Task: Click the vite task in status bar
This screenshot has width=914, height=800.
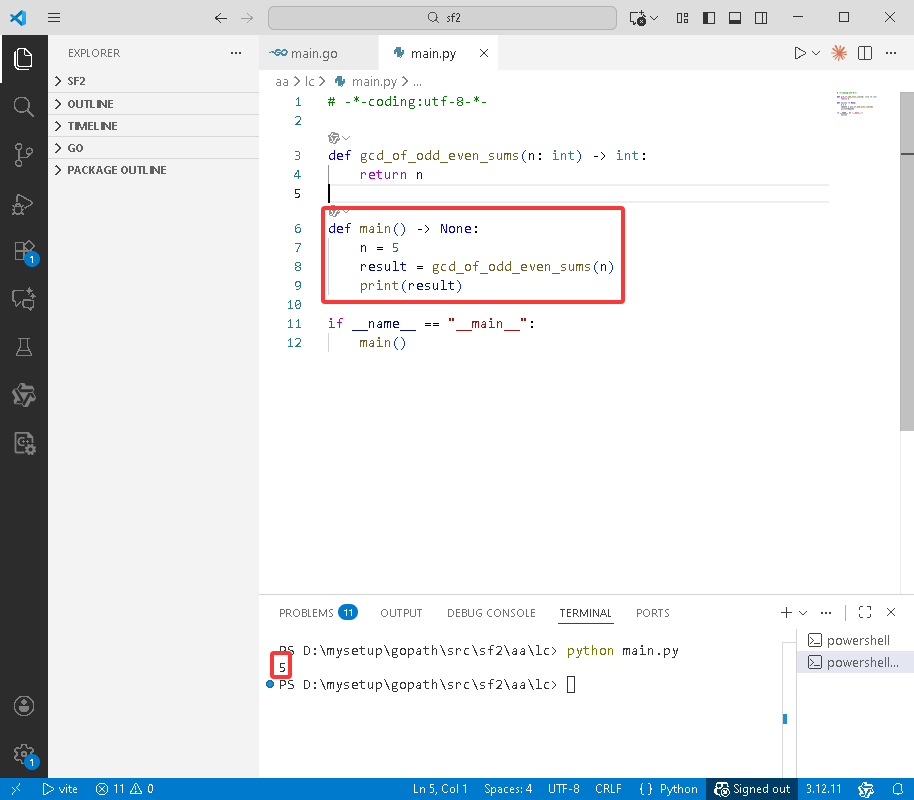Action: coord(60,789)
